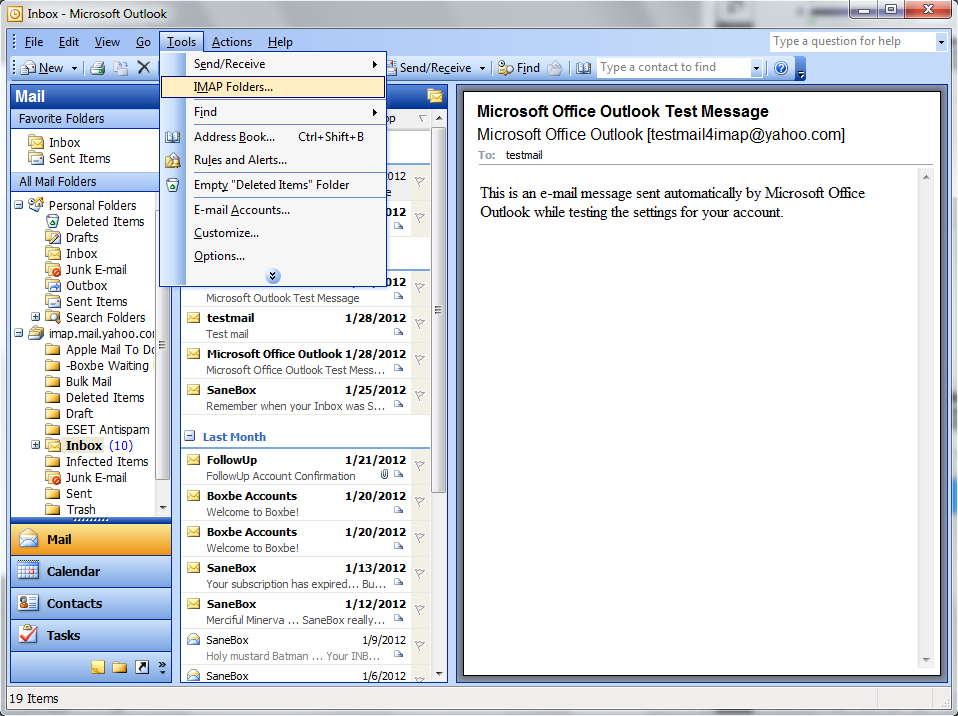Flag the SaneBox 1/12/2012 message
Screen dimensions: 958x716
420,610
